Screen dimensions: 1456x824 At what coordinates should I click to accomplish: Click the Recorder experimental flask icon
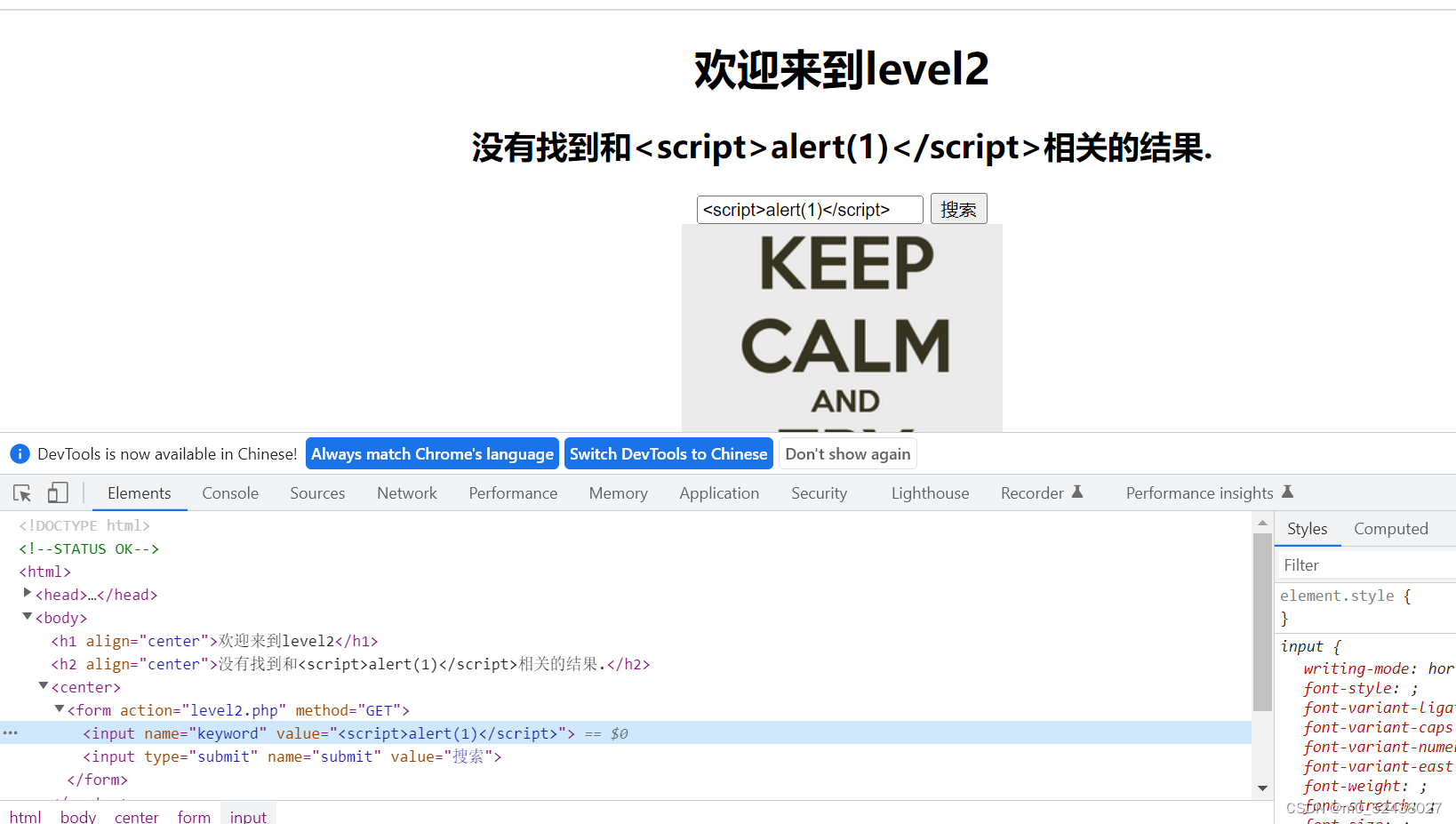coord(1077,492)
